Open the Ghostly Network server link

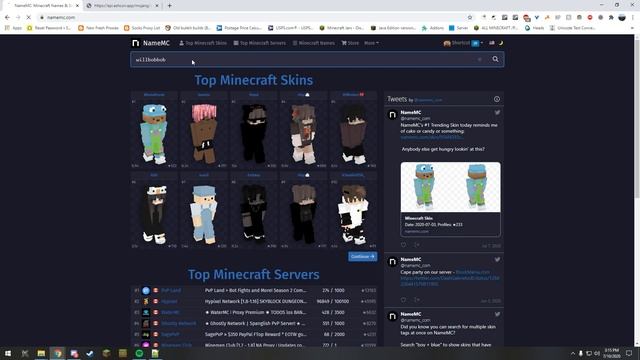(x=178, y=323)
